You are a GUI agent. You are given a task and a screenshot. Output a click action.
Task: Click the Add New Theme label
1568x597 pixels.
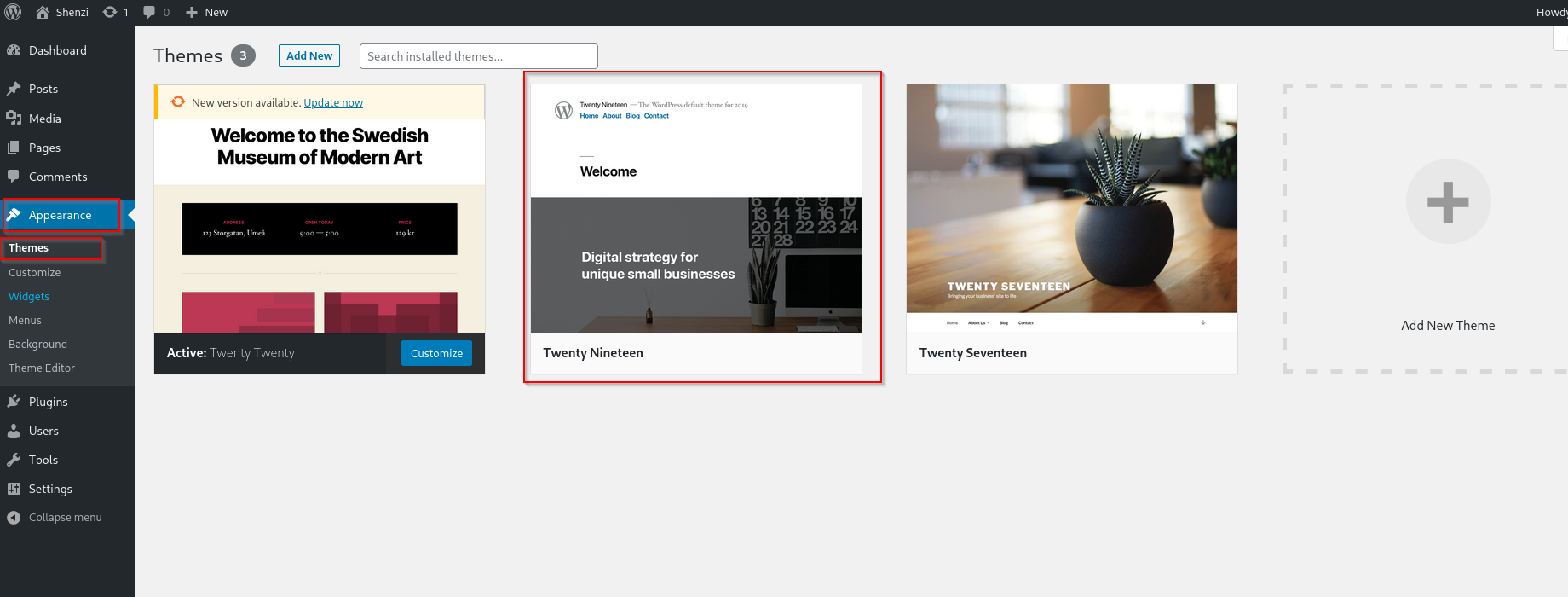[x=1448, y=325]
